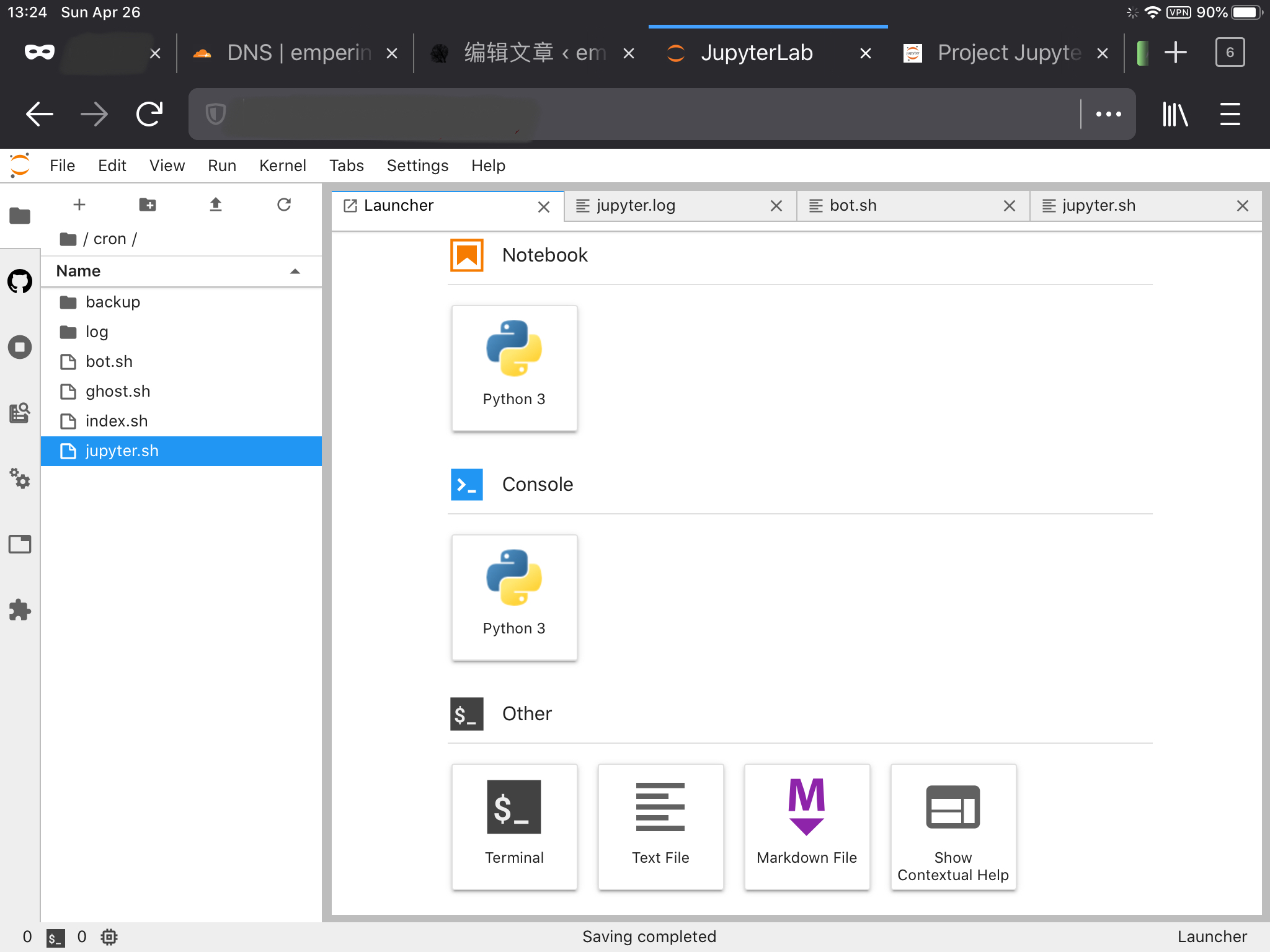Click the Jupyter logo in menu bar
Image resolution: width=1270 pixels, height=952 pixels.
coord(20,165)
